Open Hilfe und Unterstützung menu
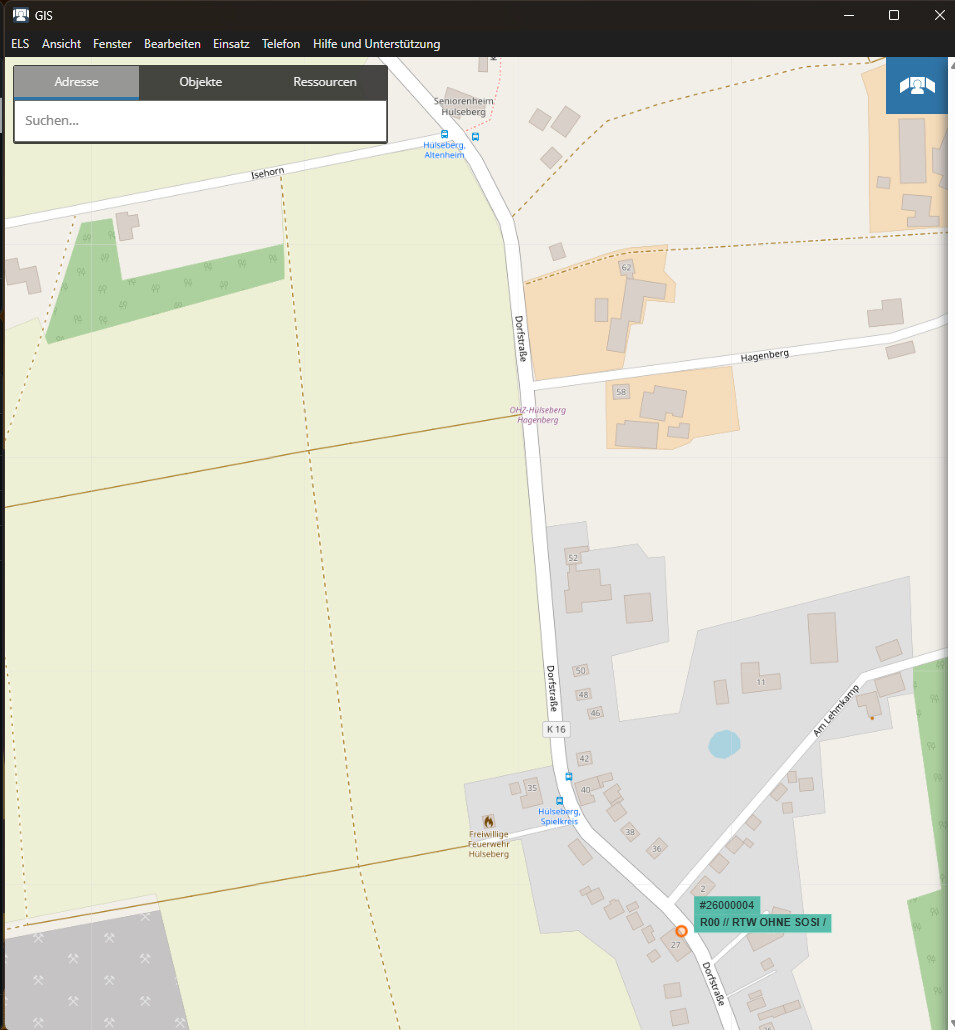 pyautogui.click(x=376, y=44)
